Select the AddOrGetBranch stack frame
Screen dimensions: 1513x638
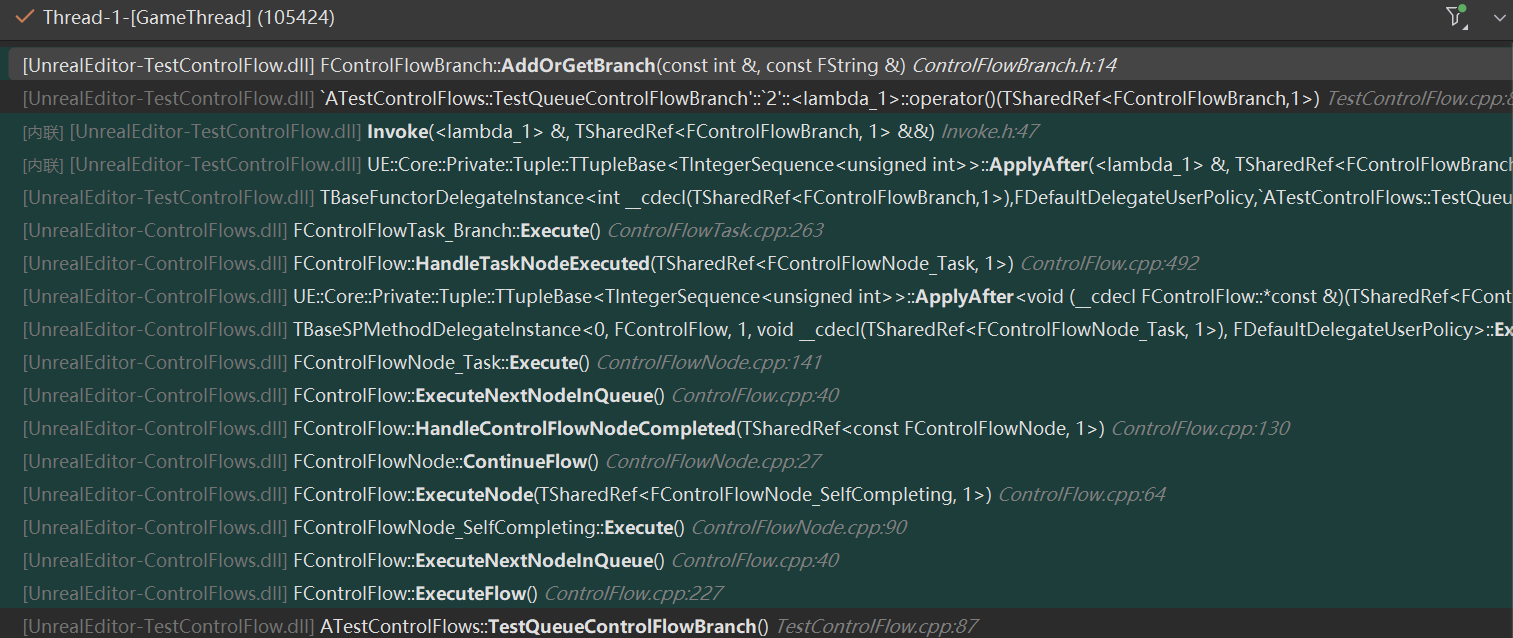coord(578,65)
